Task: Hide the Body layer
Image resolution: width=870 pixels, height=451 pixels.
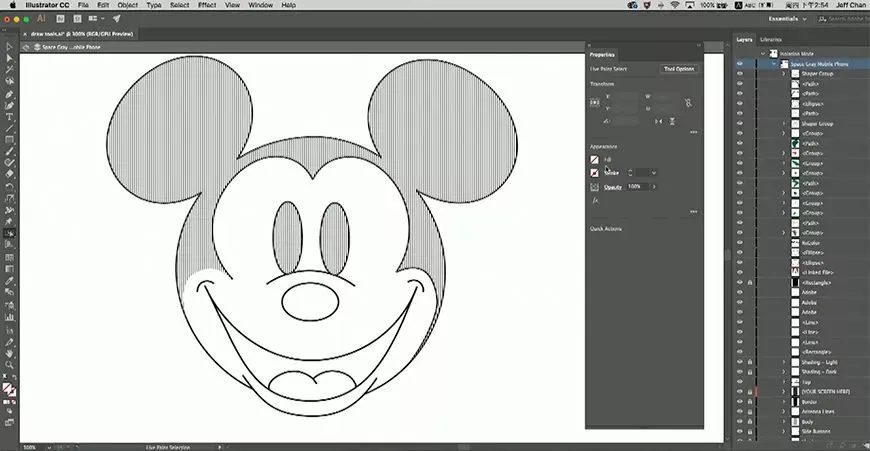Action: (x=740, y=422)
